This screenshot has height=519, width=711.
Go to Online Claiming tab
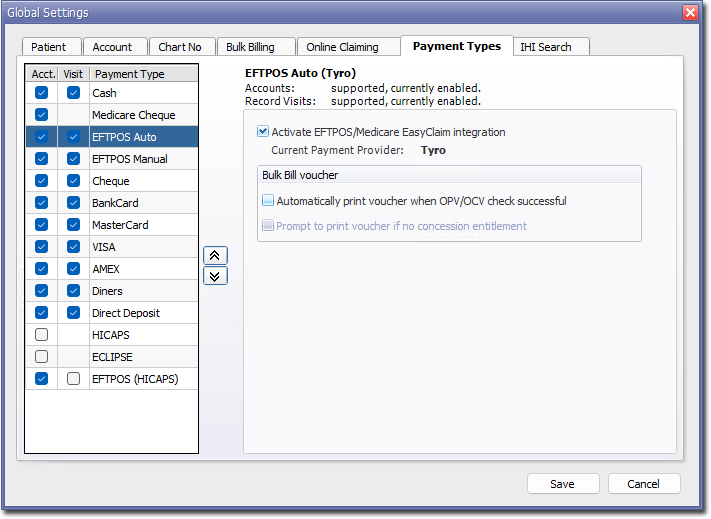click(342, 47)
